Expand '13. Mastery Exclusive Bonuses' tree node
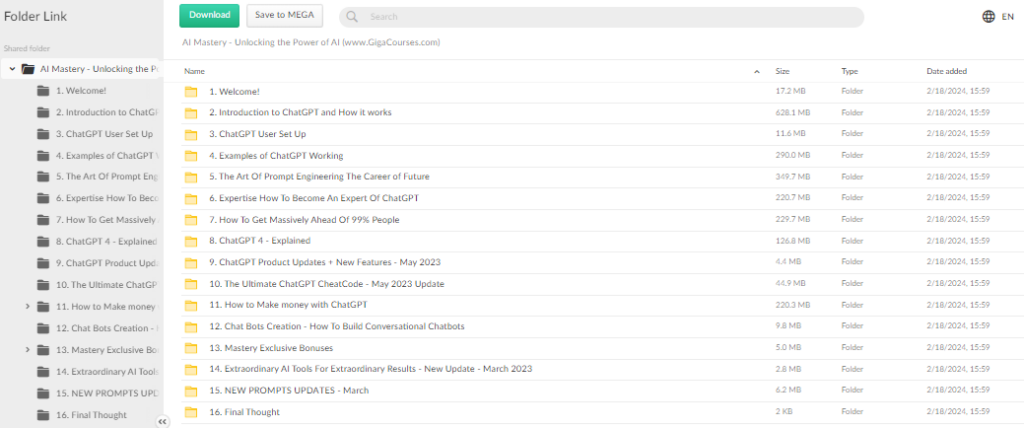The width and height of the screenshot is (1024, 428). point(28,349)
